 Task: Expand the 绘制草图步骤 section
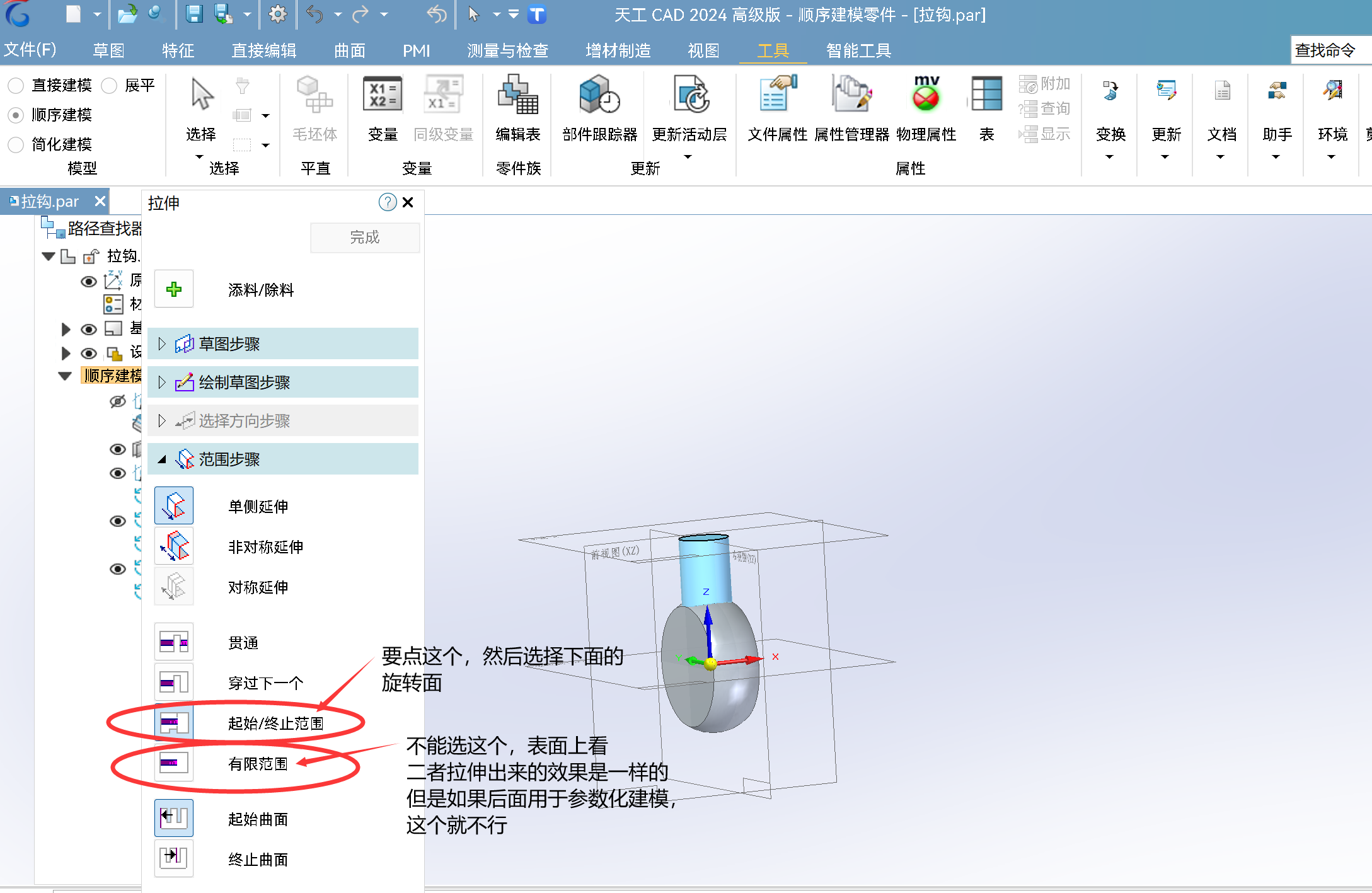pos(162,382)
